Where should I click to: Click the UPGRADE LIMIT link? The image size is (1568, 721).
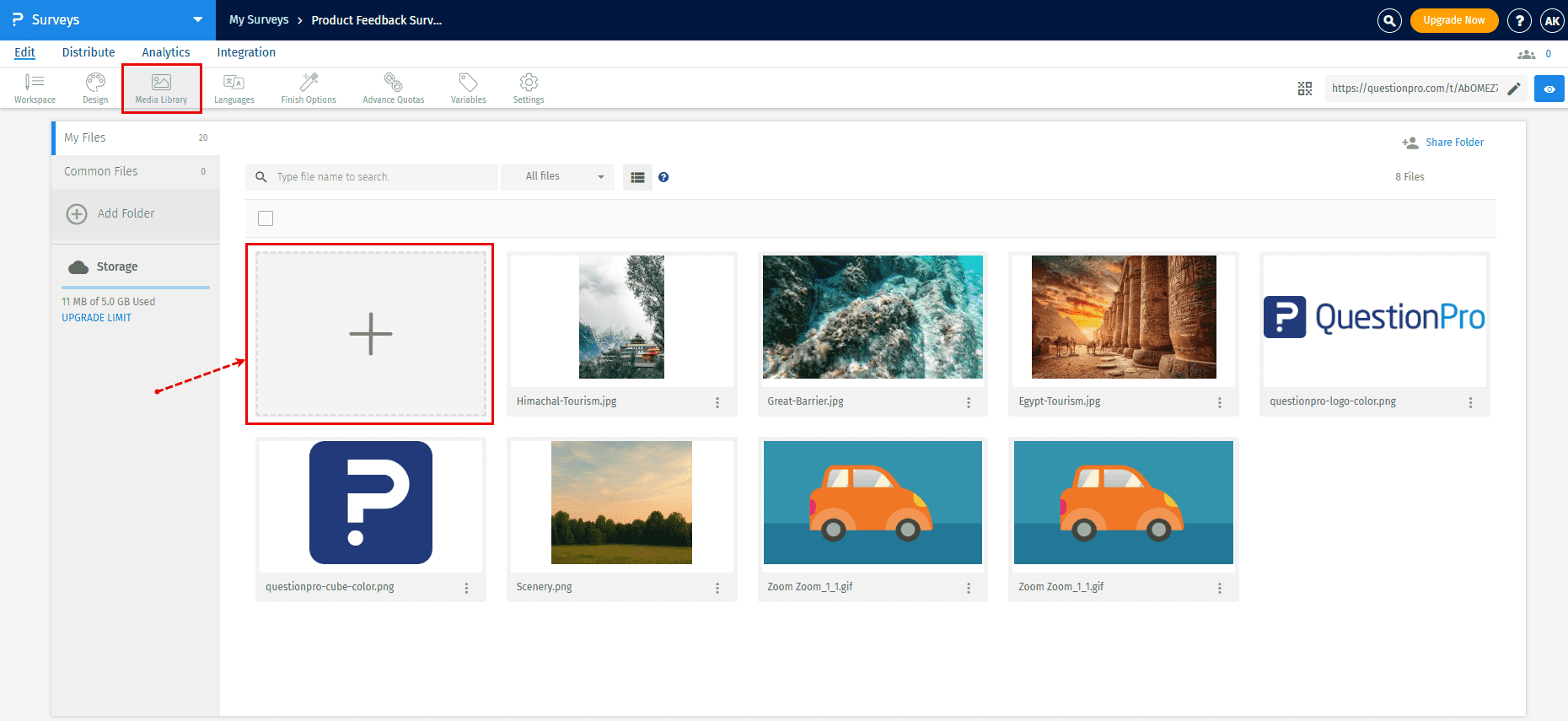tap(96, 318)
